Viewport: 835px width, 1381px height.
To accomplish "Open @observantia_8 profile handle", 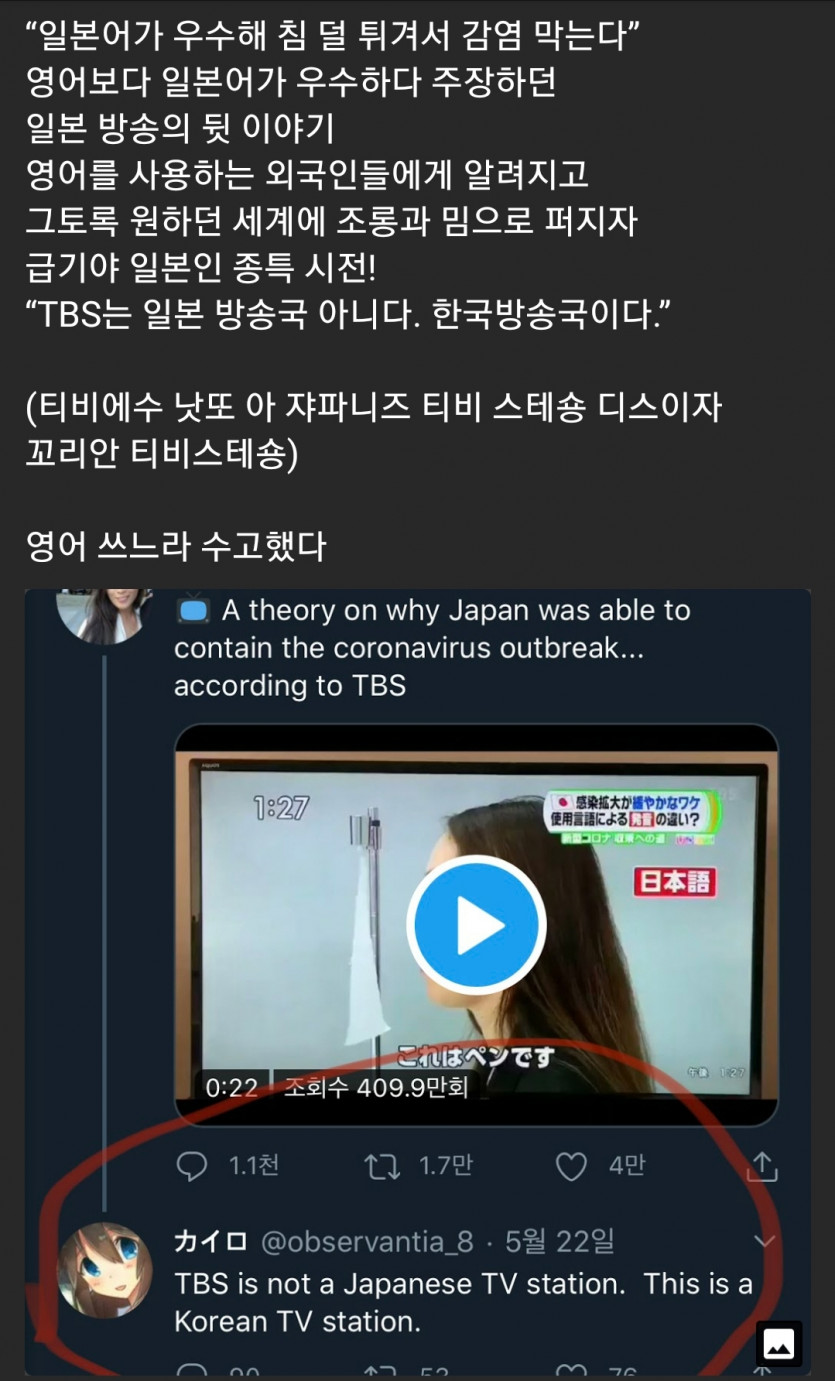I will 367,1242.
